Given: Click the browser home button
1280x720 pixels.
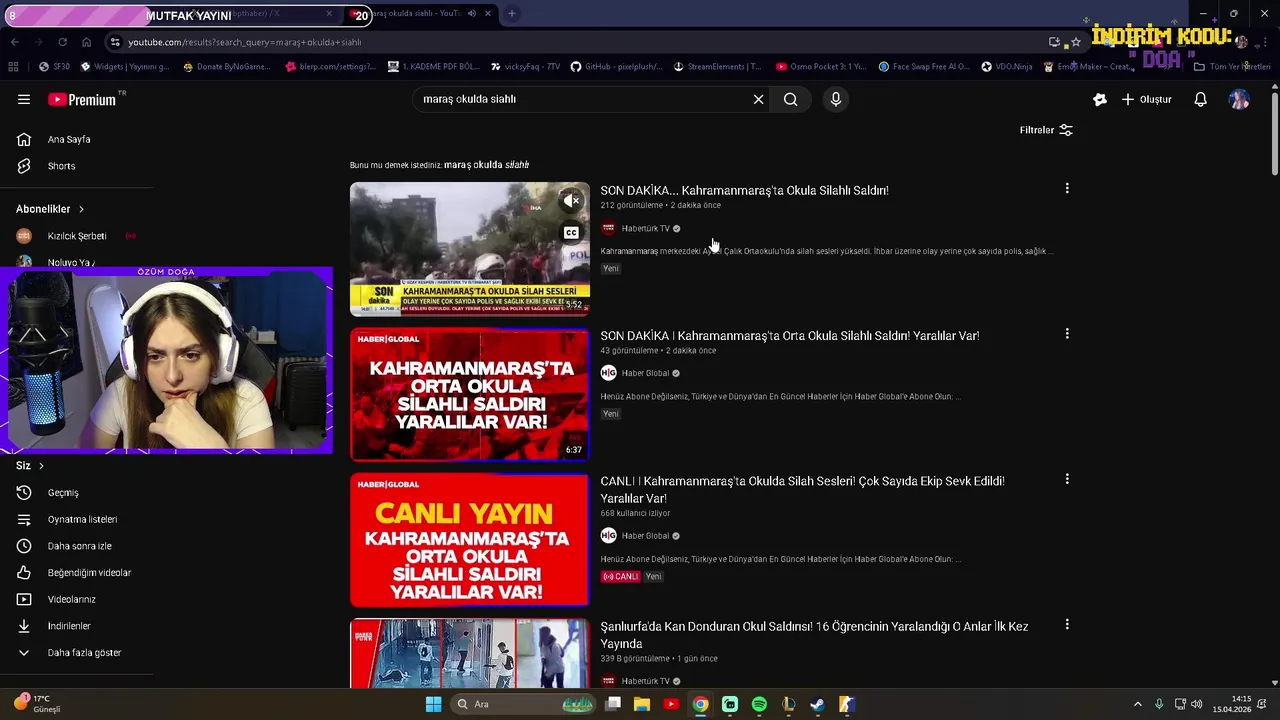Looking at the screenshot, I should 86,42.
